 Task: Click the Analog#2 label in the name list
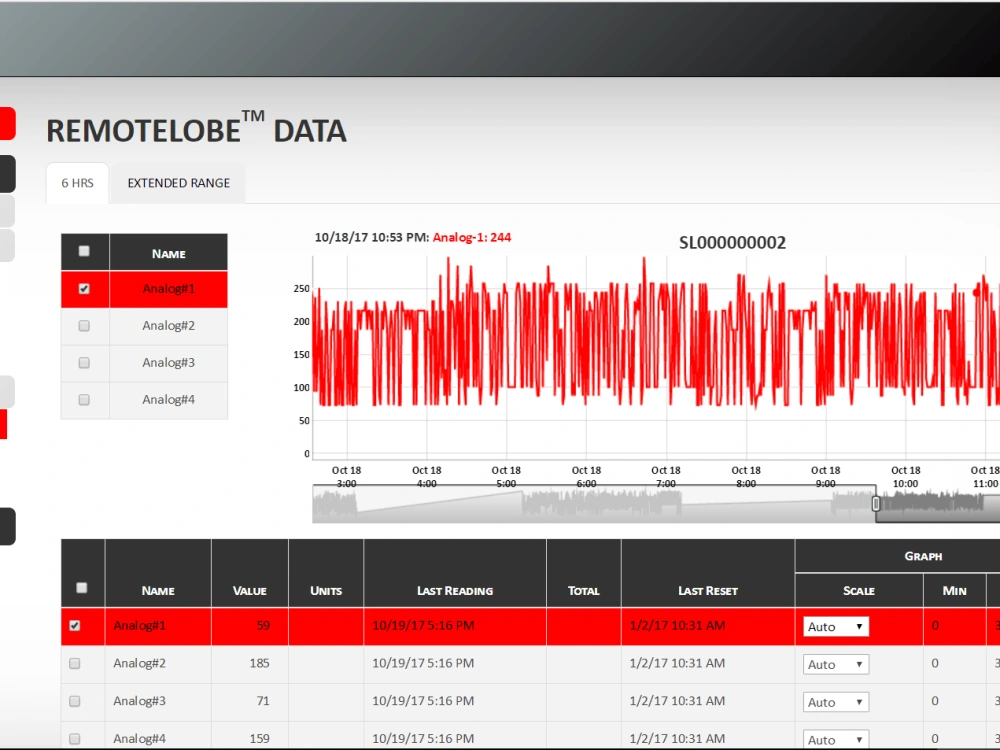(x=168, y=326)
